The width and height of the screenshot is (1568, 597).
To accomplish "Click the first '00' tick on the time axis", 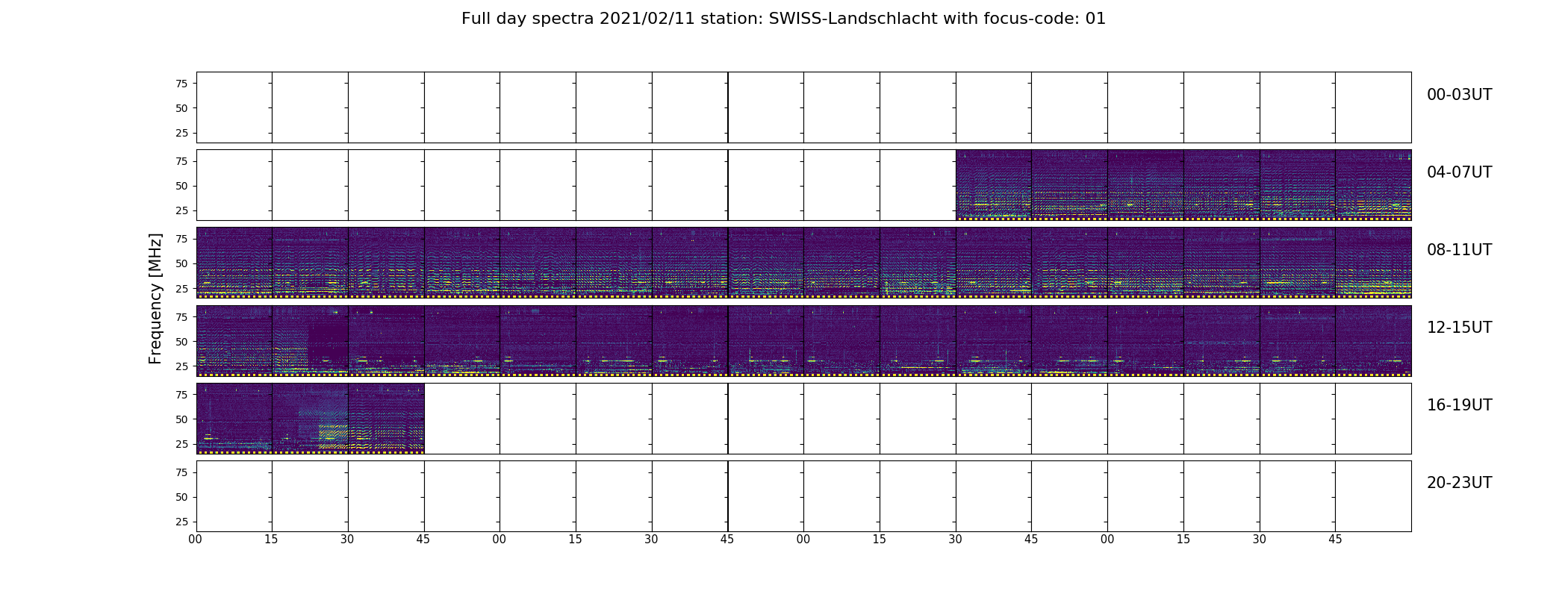I will tap(196, 540).
